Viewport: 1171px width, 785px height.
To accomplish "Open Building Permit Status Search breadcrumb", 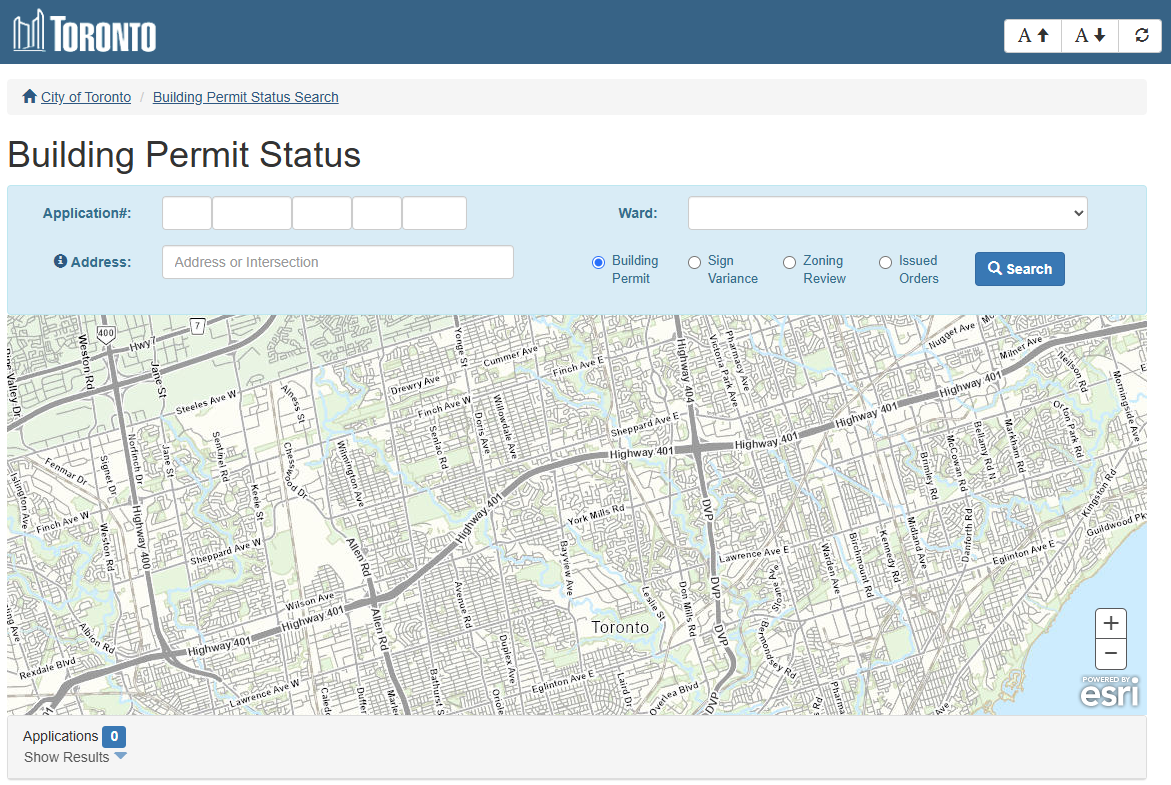I will coord(245,97).
